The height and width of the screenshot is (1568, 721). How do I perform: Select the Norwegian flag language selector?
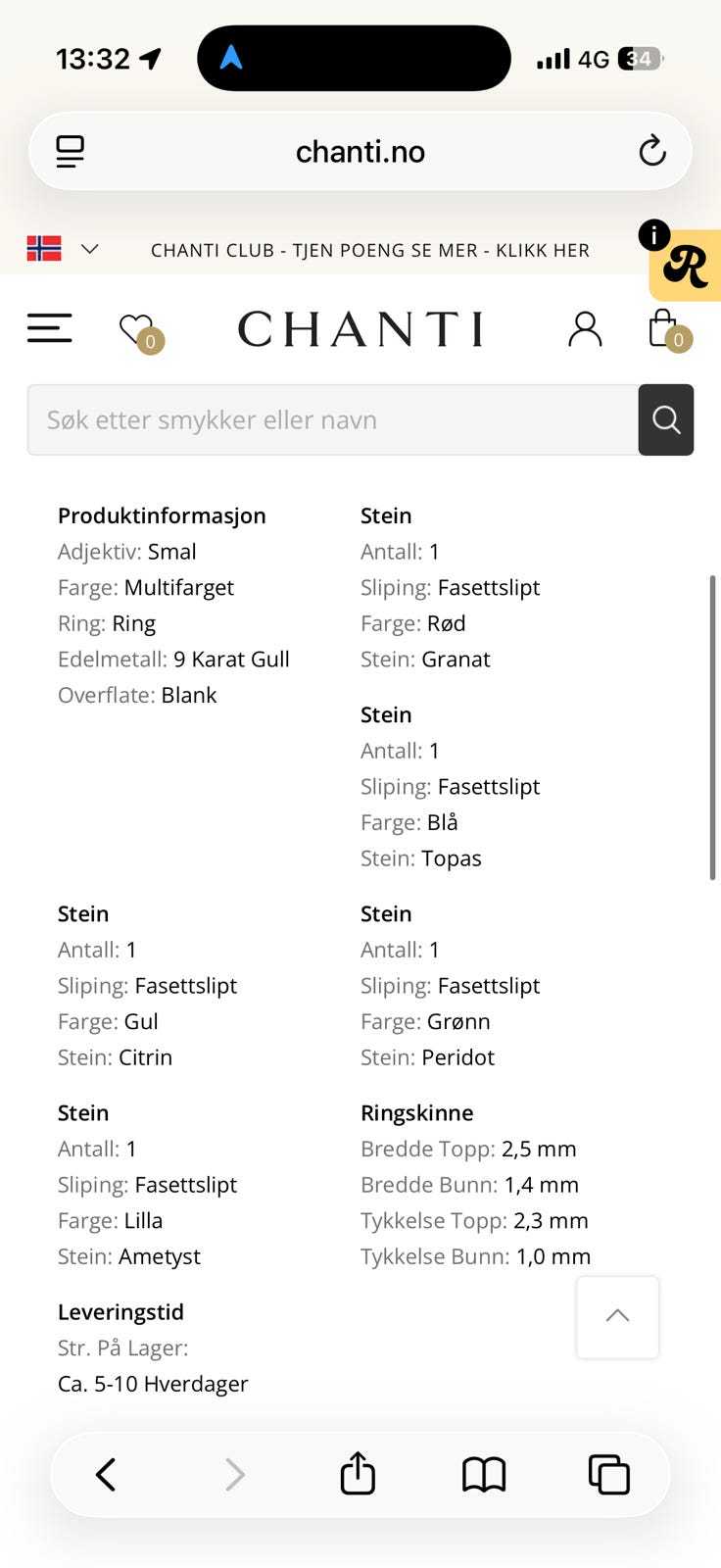tap(44, 249)
